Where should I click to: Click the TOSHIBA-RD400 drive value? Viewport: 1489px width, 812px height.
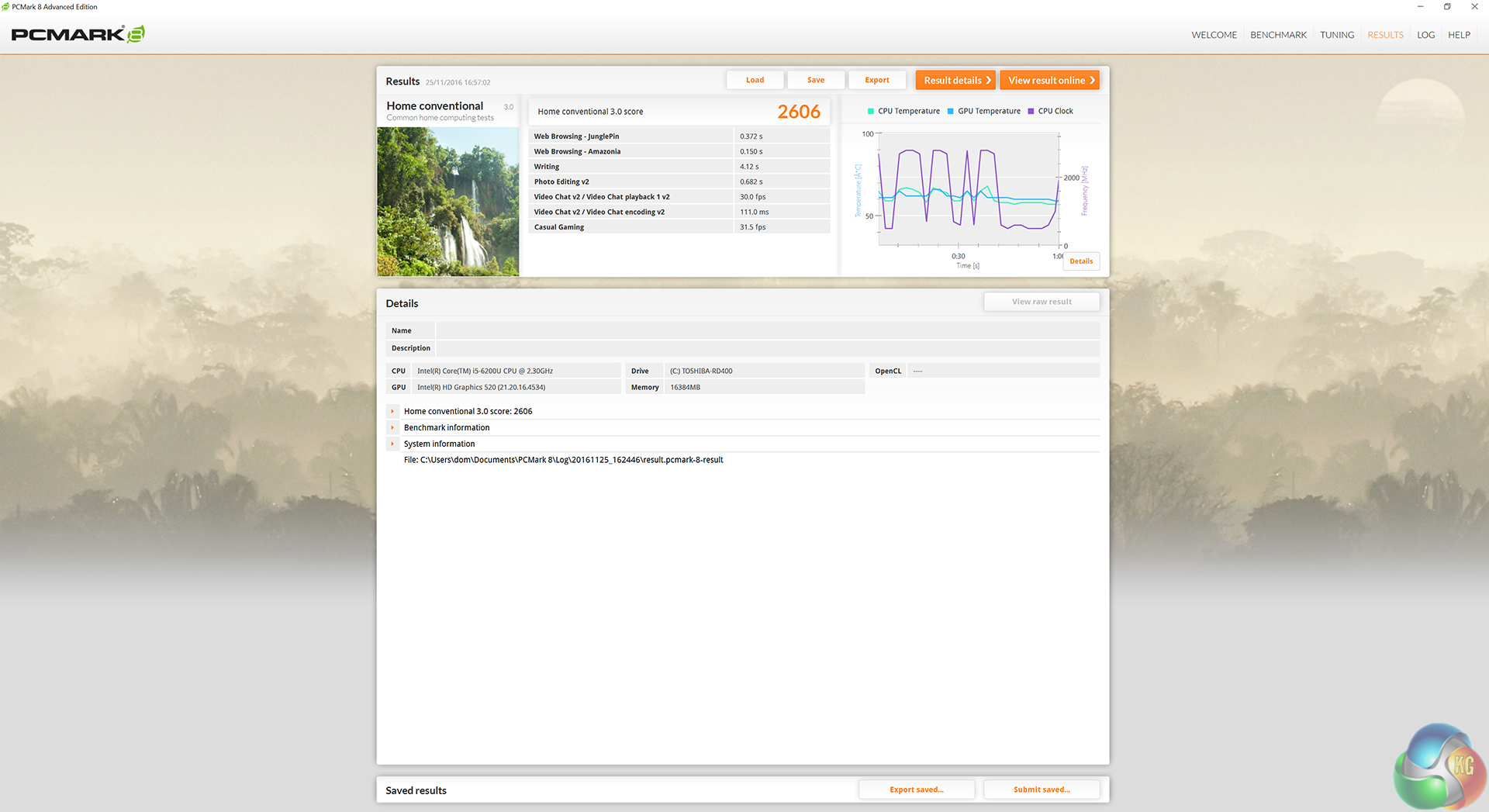701,371
